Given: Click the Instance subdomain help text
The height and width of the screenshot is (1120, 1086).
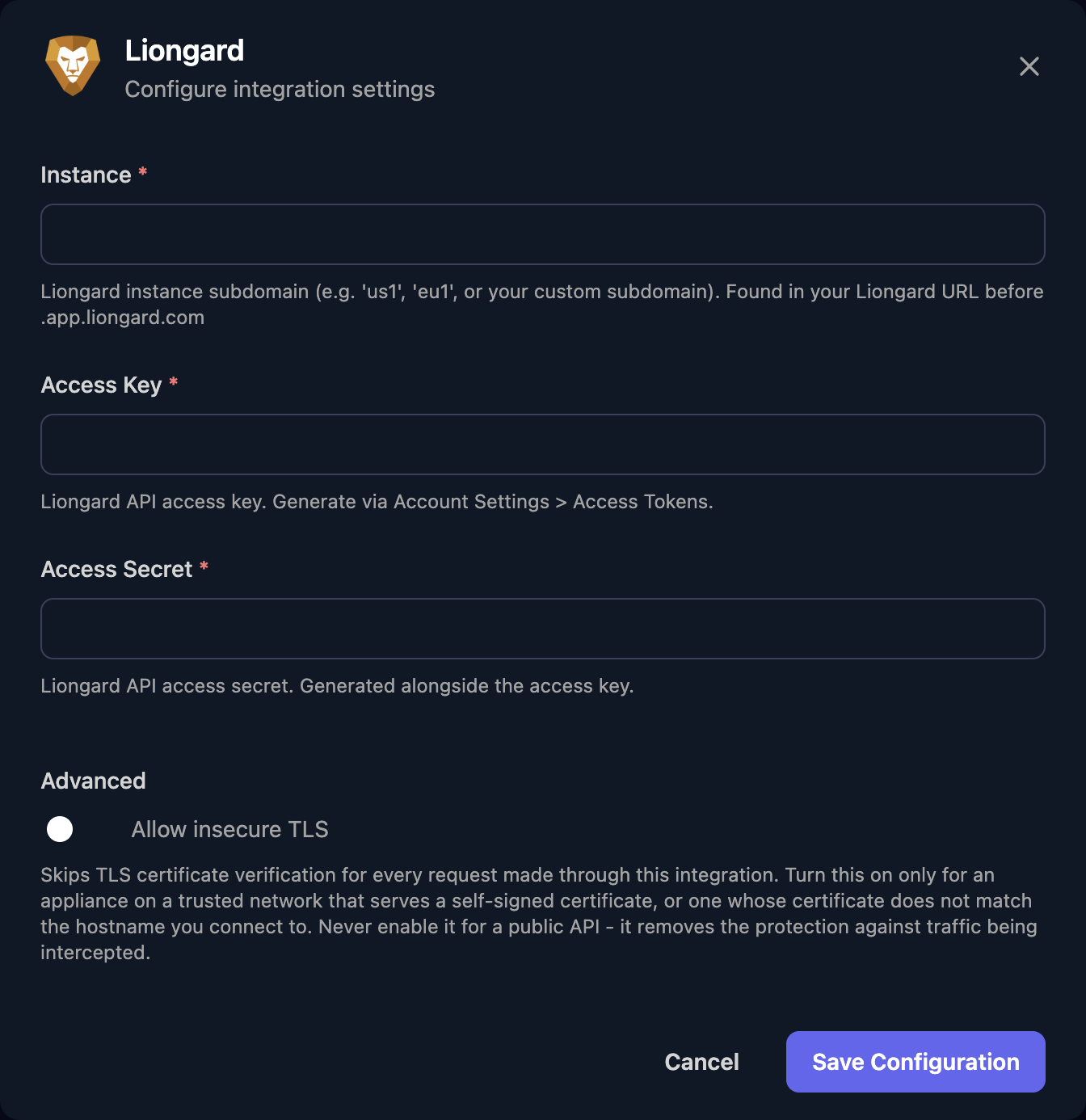Looking at the screenshot, I should 542,305.
